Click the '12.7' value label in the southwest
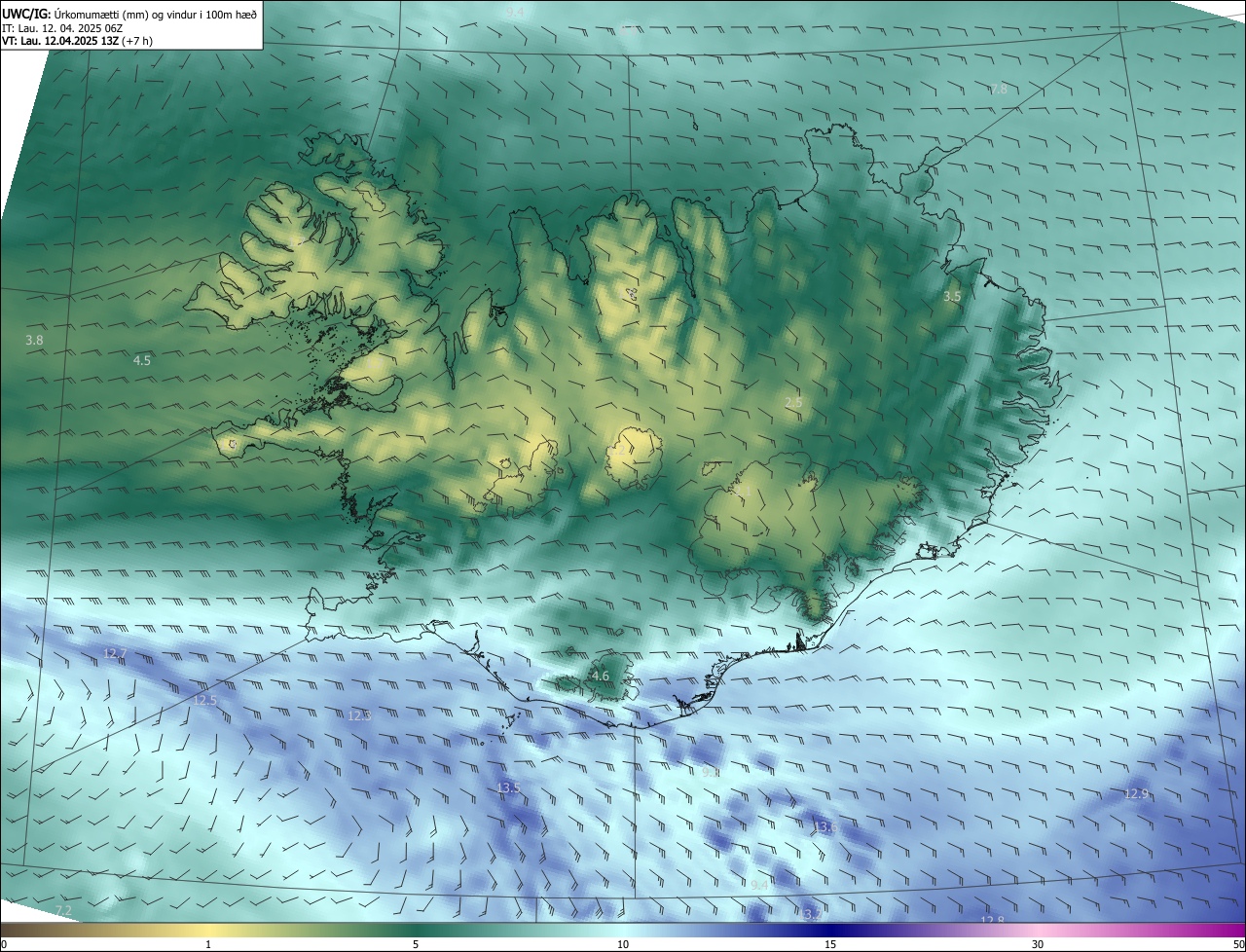Screen dimensions: 1246x952 [x=115, y=652]
